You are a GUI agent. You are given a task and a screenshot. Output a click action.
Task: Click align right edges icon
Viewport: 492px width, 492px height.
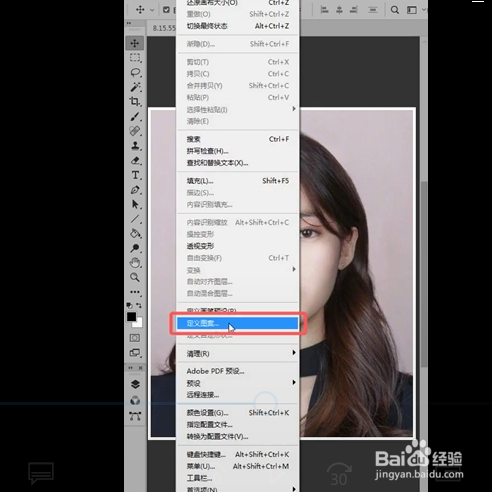pyautogui.click(x=354, y=10)
